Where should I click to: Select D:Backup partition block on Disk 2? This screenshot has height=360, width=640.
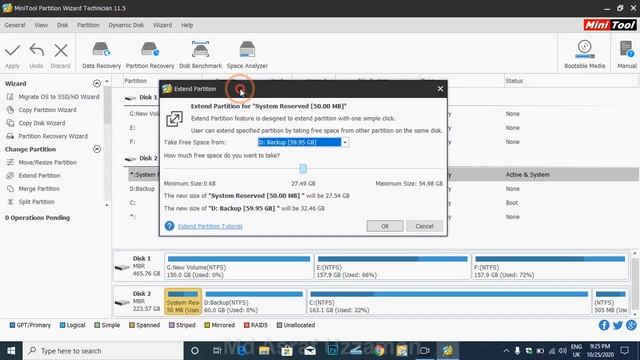tap(254, 302)
